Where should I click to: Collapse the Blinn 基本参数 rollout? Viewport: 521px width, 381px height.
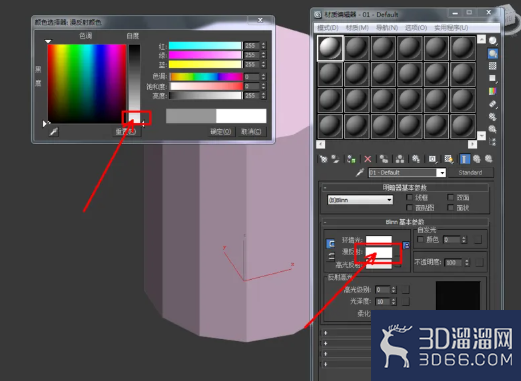[404, 222]
